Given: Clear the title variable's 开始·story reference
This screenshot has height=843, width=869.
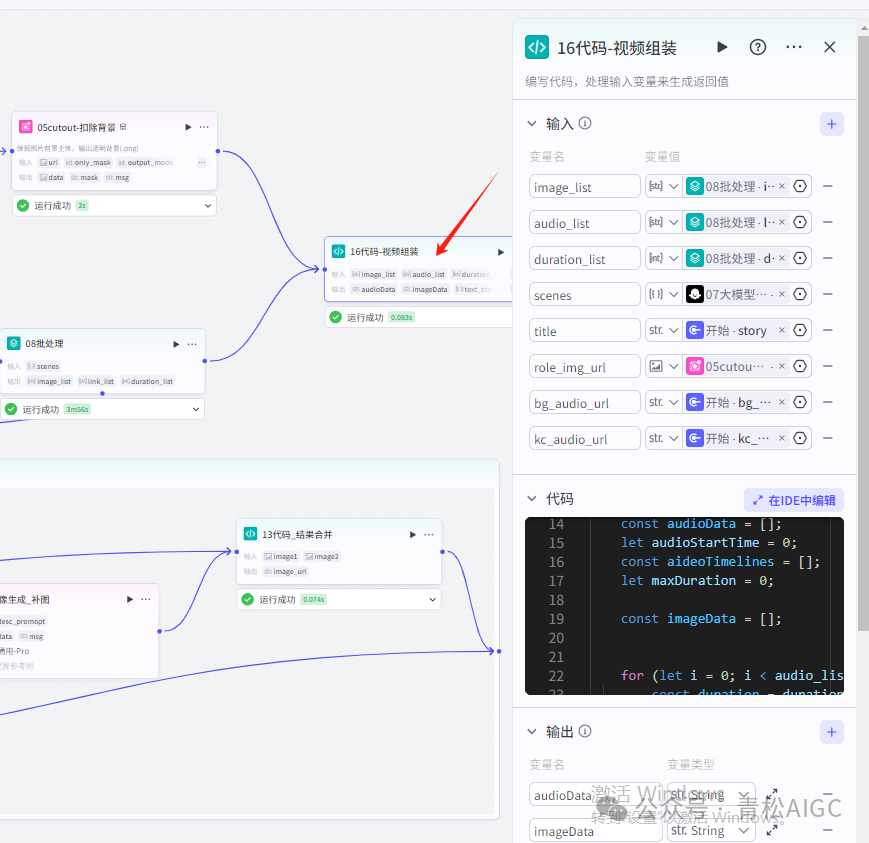Looking at the screenshot, I should pyautogui.click(x=782, y=331).
